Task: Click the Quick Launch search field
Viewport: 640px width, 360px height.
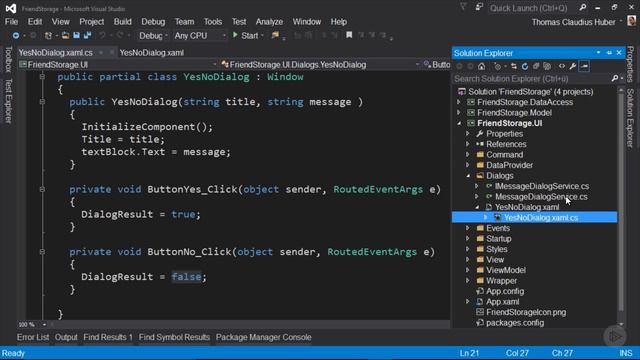Action: coord(532,8)
